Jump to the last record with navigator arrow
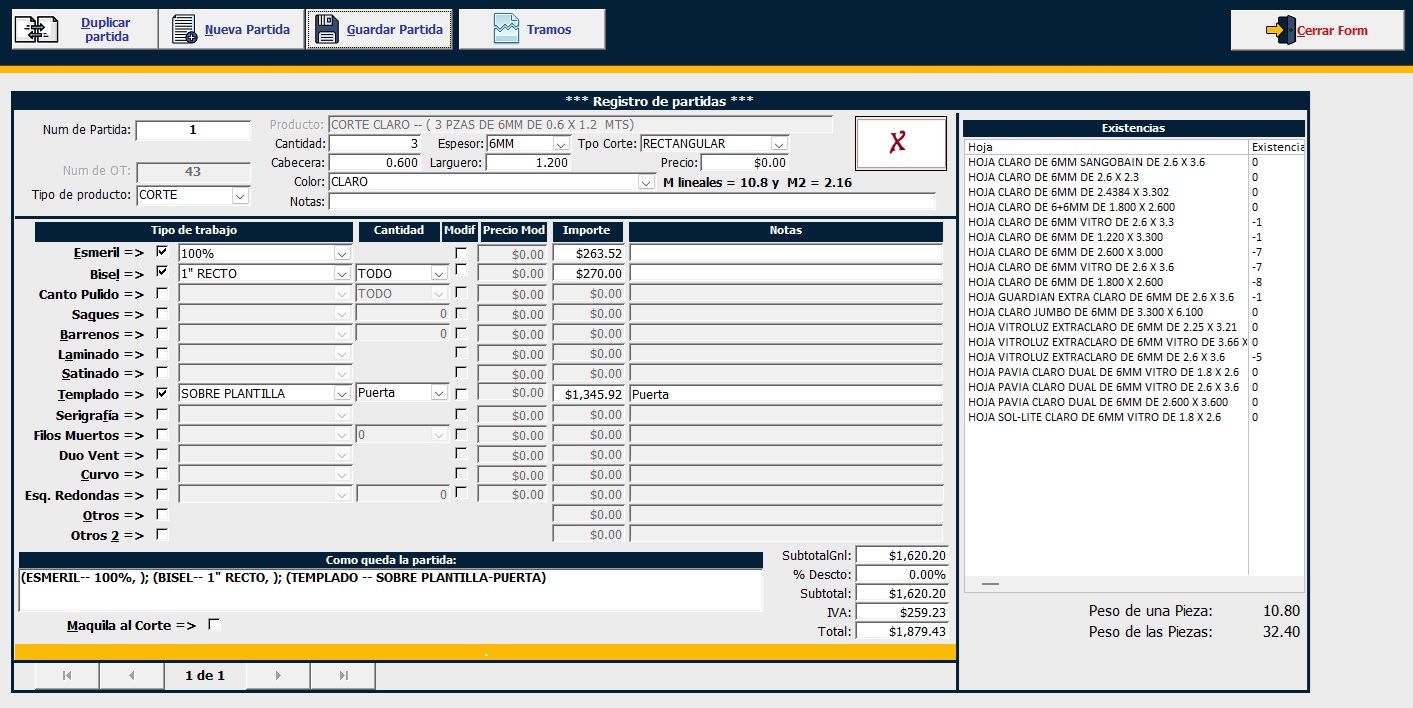Image resolution: width=1413 pixels, height=708 pixels. (343, 676)
